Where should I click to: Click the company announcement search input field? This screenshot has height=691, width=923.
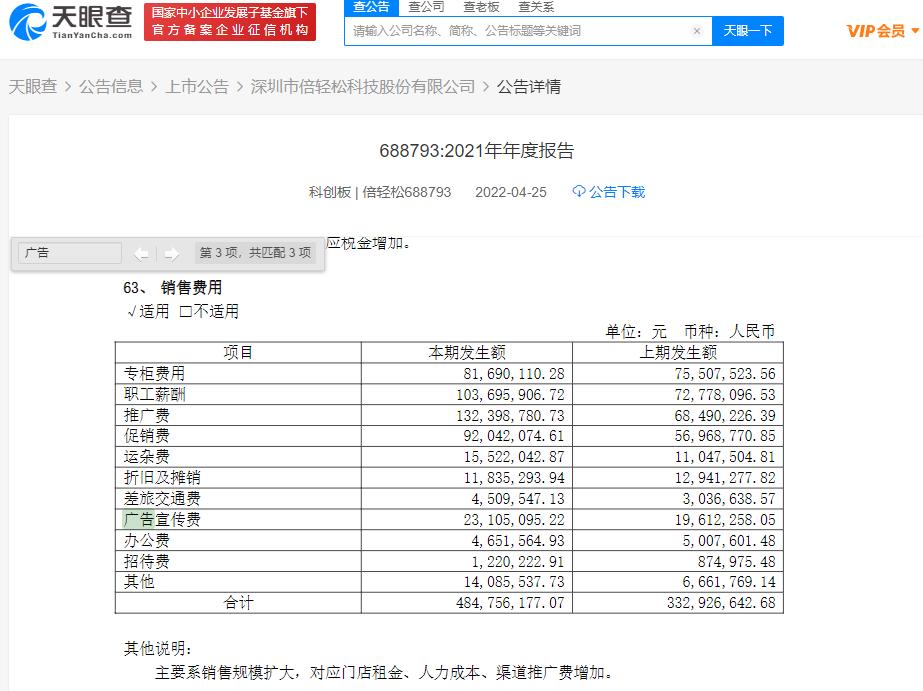(x=520, y=31)
